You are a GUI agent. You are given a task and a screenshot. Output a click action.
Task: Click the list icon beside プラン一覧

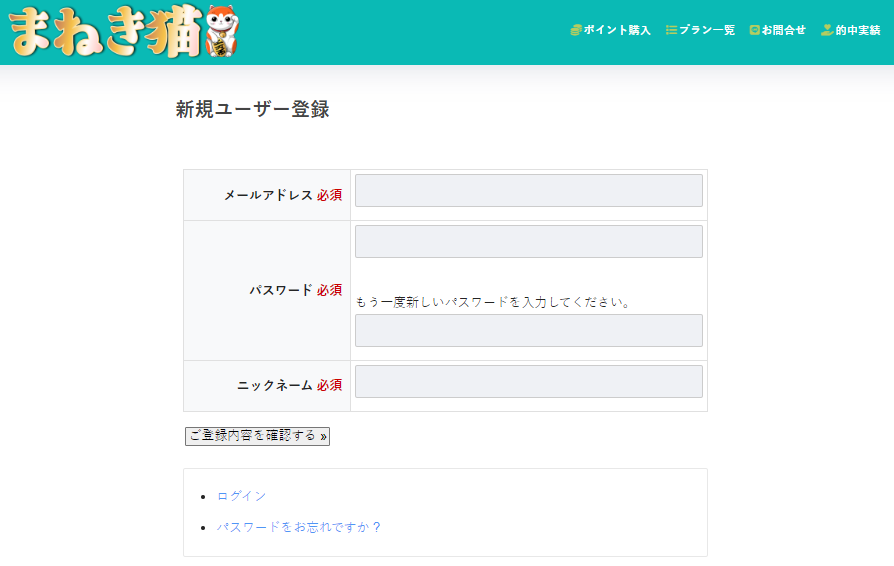pos(671,30)
